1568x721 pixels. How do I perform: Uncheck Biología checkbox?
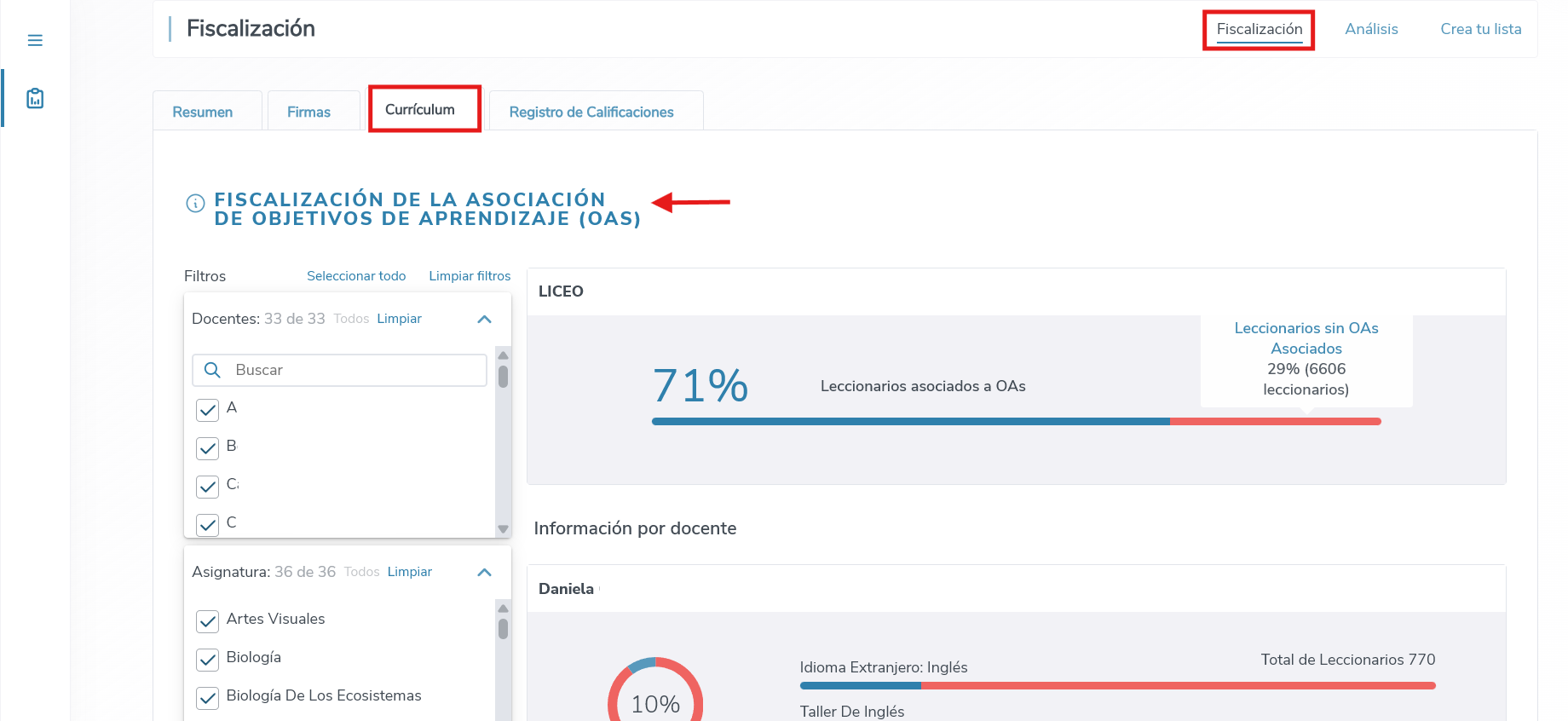pos(208,660)
